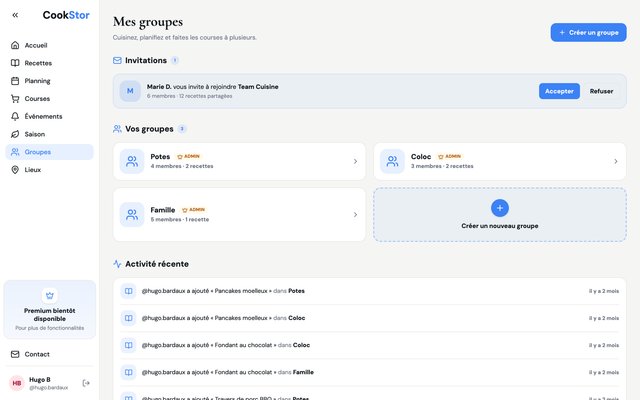Collapse the sidebar with the double-chevron icon
This screenshot has height=400, width=640.
tap(15, 15)
